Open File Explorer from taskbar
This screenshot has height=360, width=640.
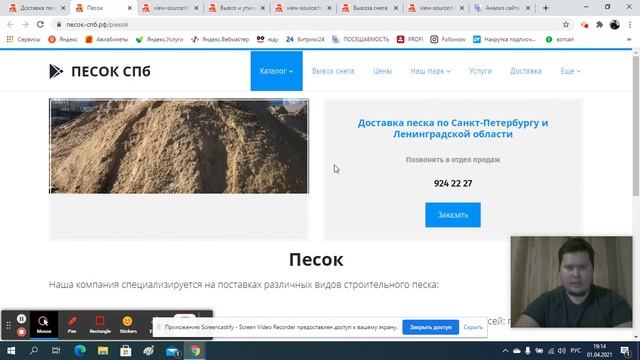click(x=102, y=351)
